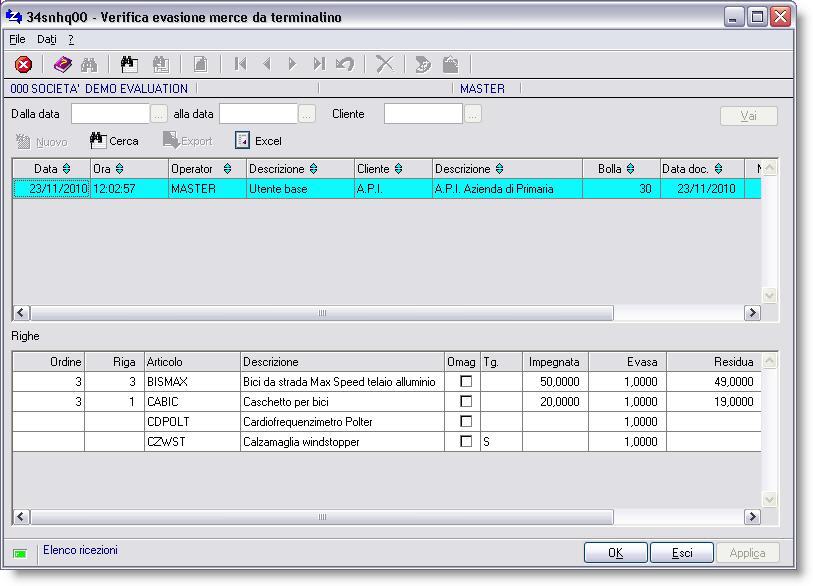Open the alla data date picker button
The height and width of the screenshot is (586, 813).
click(307, 114)
